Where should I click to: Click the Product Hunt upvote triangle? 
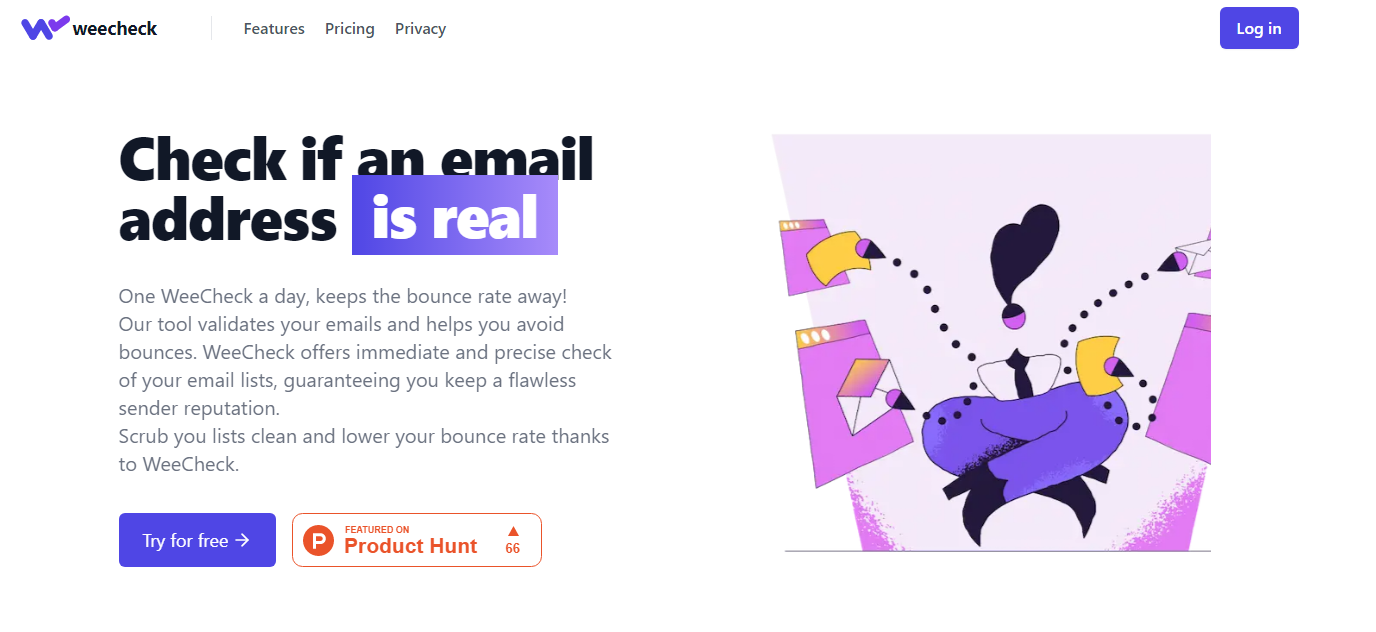tap(513, 531)
